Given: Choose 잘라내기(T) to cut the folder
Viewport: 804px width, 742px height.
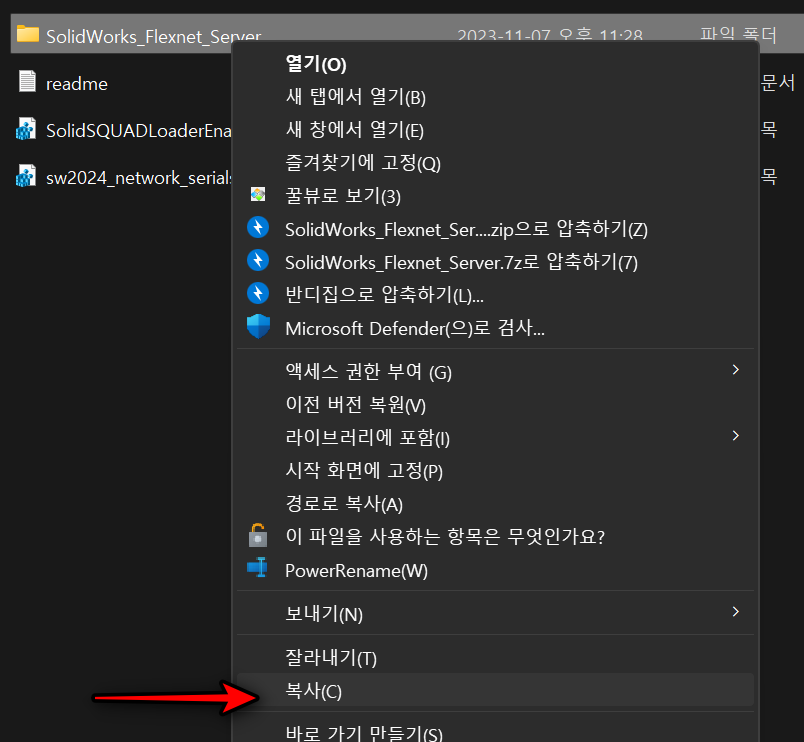Looking at the screenshot, I should tap(495, 657).
